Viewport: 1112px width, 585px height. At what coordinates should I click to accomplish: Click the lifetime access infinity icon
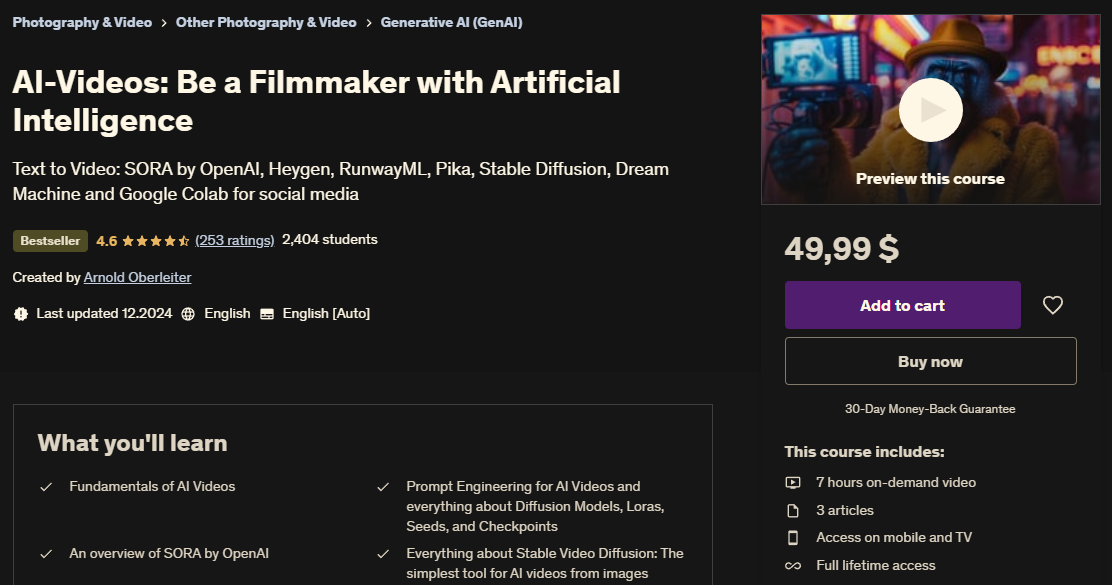pyautogui.click(x=793, y=566)
